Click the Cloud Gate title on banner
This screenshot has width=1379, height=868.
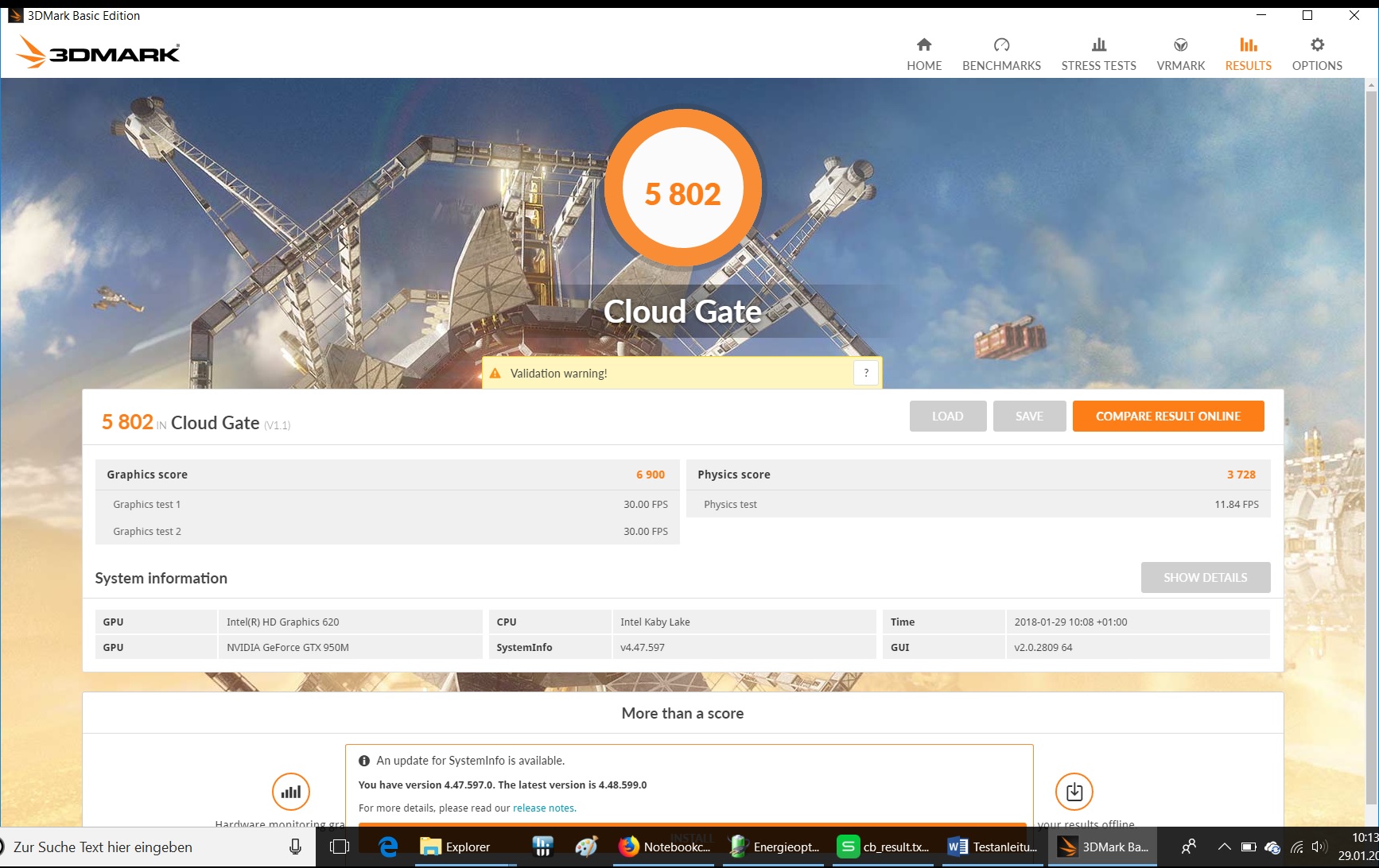683,312
